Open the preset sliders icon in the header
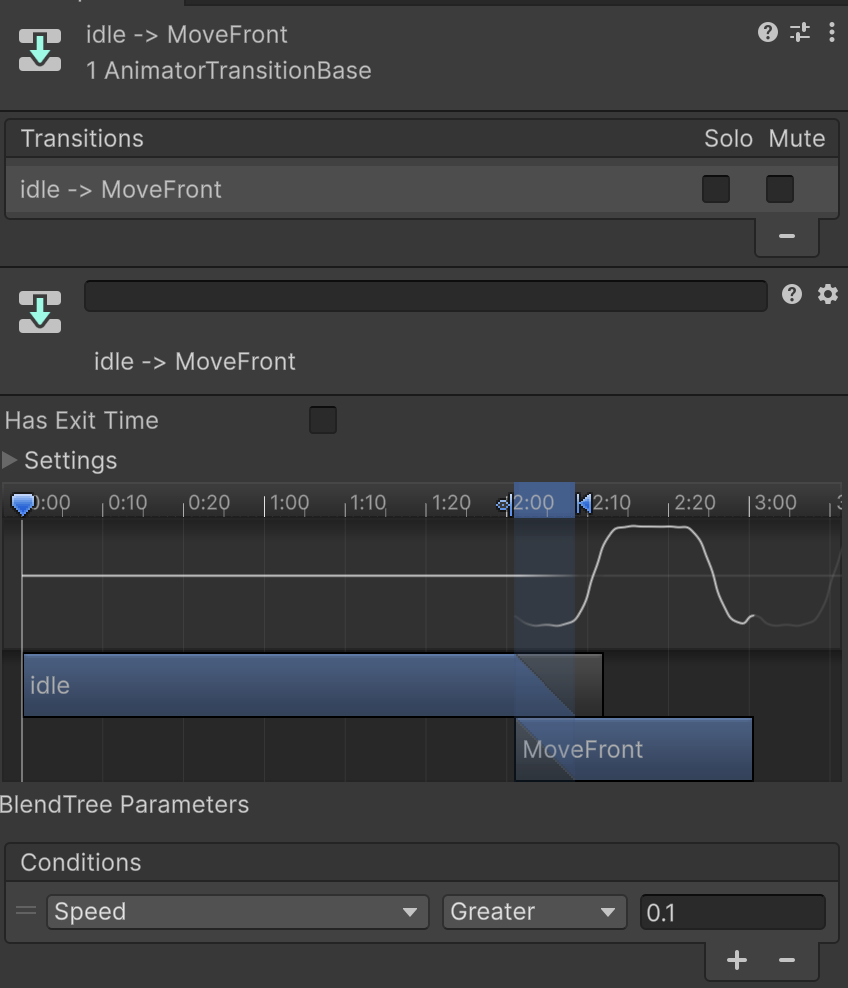The width and height of the screenshot is (848, 988). 800,32
